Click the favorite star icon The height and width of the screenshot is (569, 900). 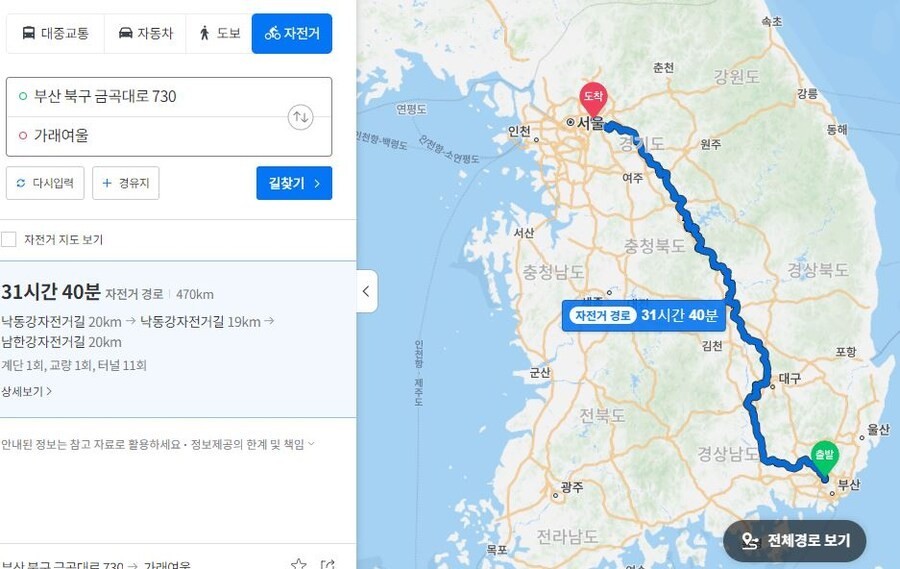(298, 564)
